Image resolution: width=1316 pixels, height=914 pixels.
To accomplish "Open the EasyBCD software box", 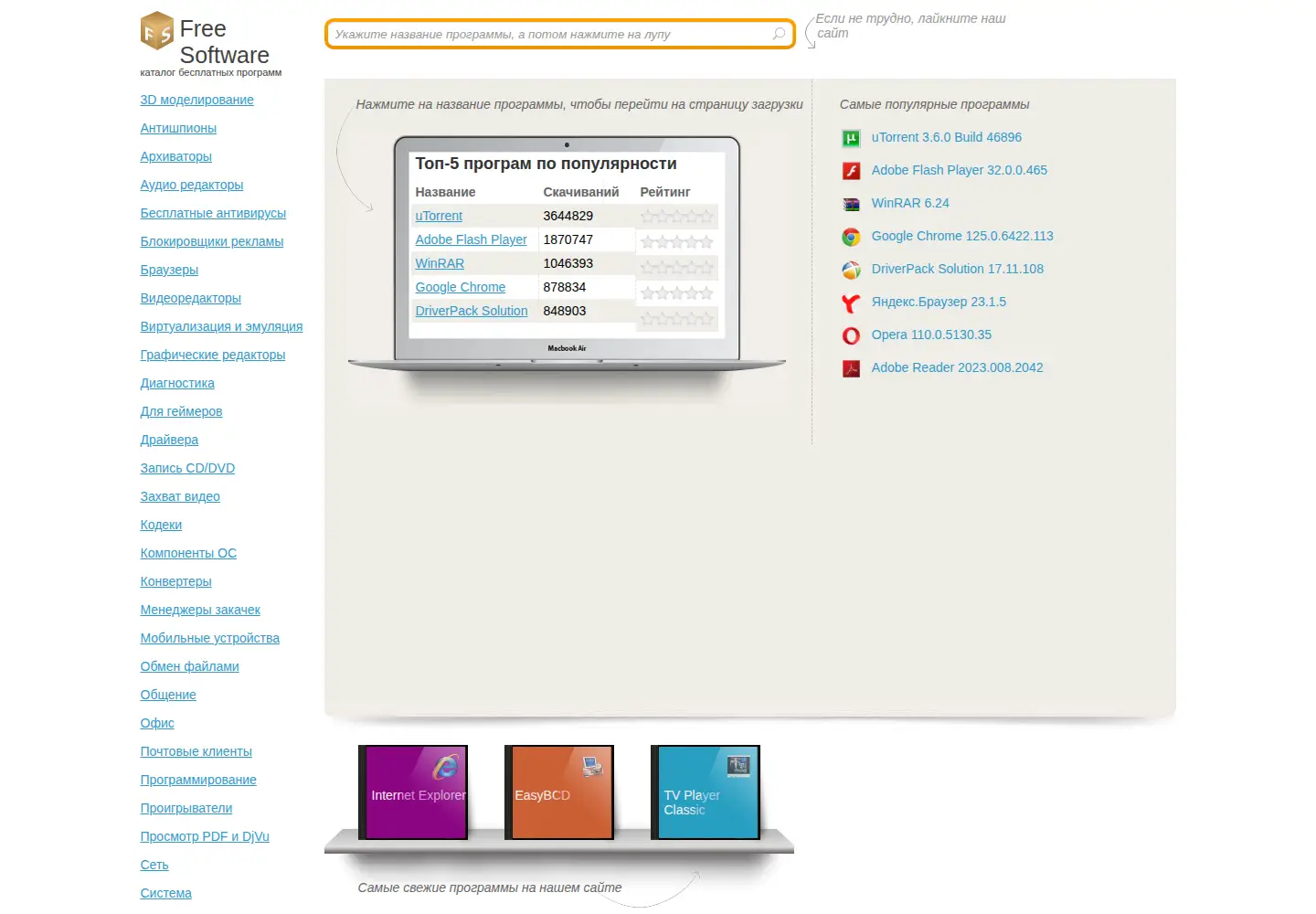I will pyautogui.click(x=559, y=792).
